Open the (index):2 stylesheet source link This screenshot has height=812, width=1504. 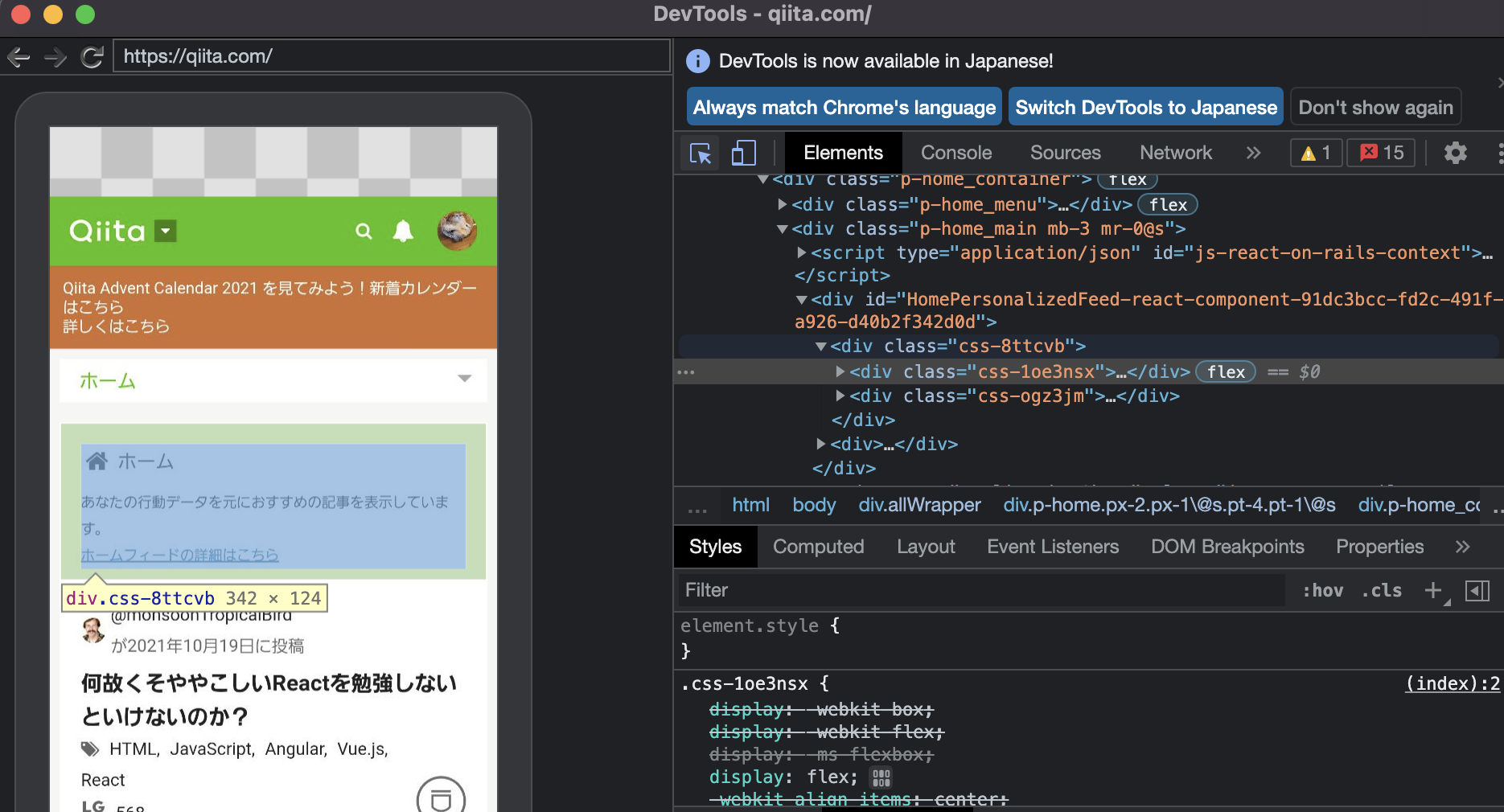(x=1453, y=683)
